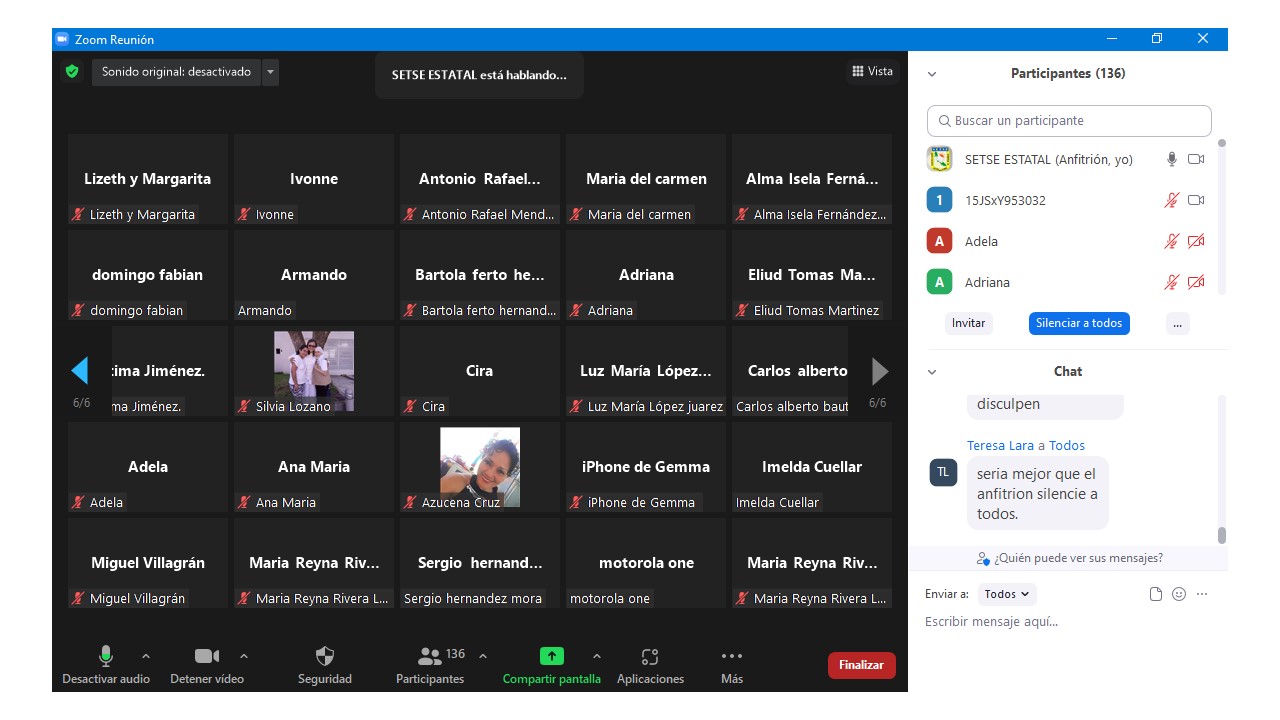Toggle Detener vídeo camera
Image resolution: width=1280 pixels, height=720 pixels.
tap(207, 657)
